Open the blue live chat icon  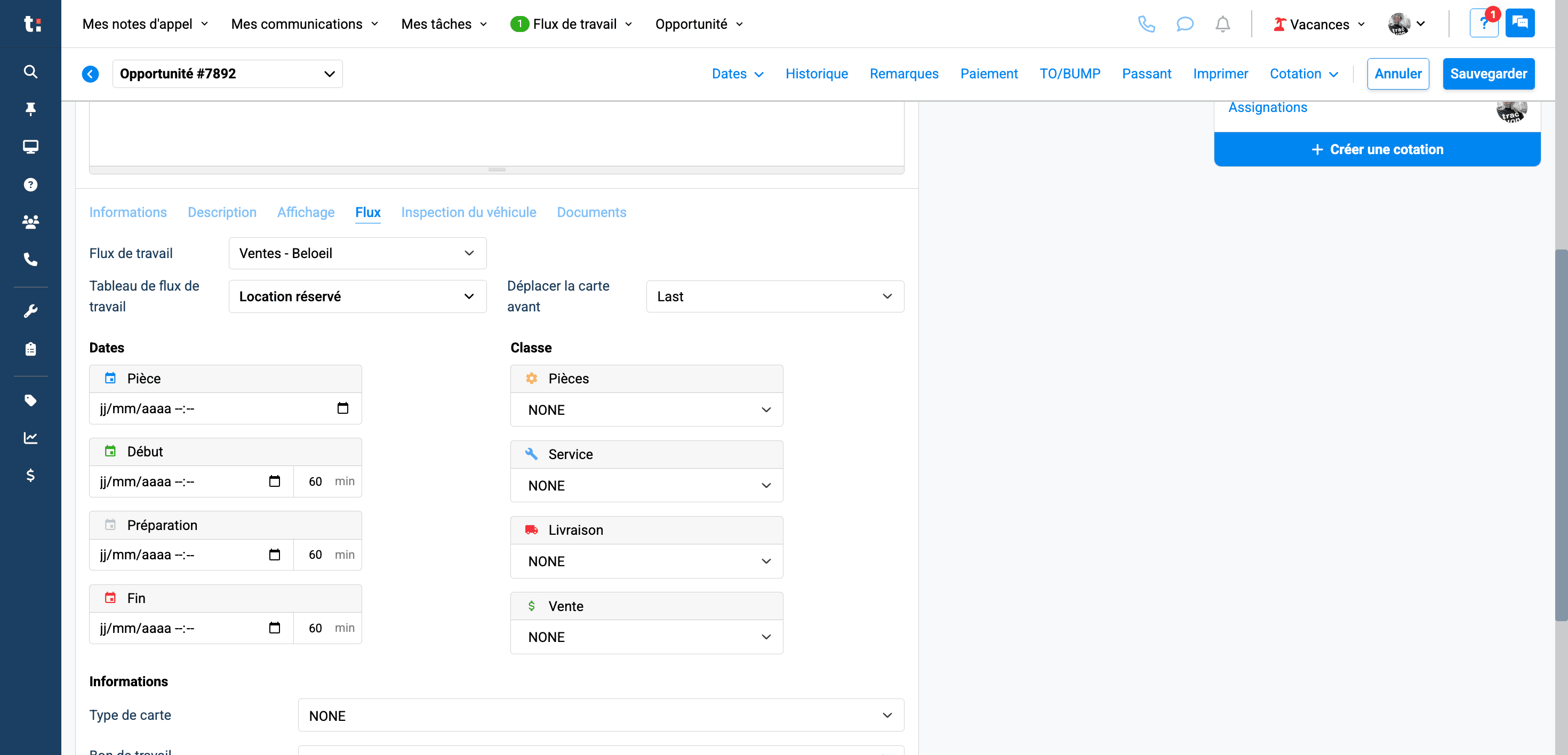(1520, 23)
